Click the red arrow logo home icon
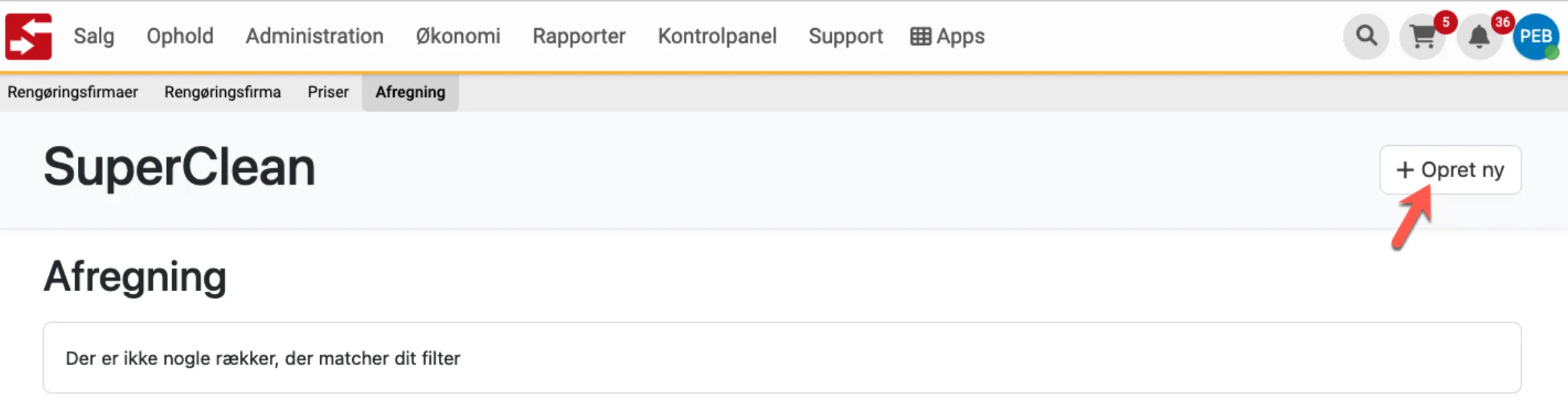Screen dimensions: 1568x404 [x=29, y=36]
